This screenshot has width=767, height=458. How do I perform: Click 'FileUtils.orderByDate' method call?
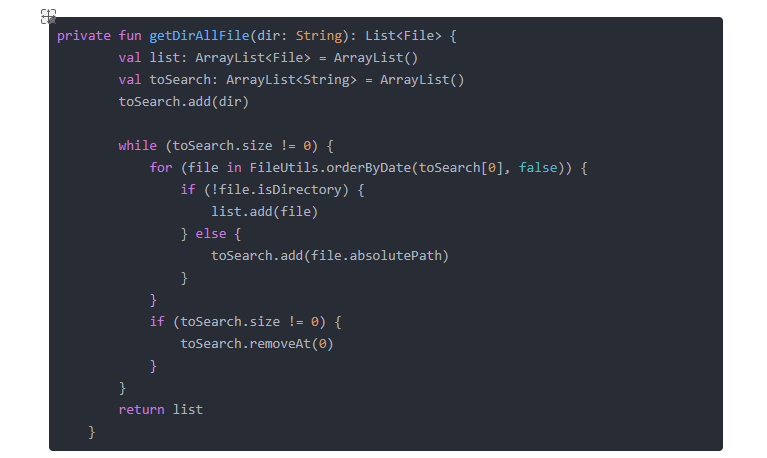[x=330, y=168]
